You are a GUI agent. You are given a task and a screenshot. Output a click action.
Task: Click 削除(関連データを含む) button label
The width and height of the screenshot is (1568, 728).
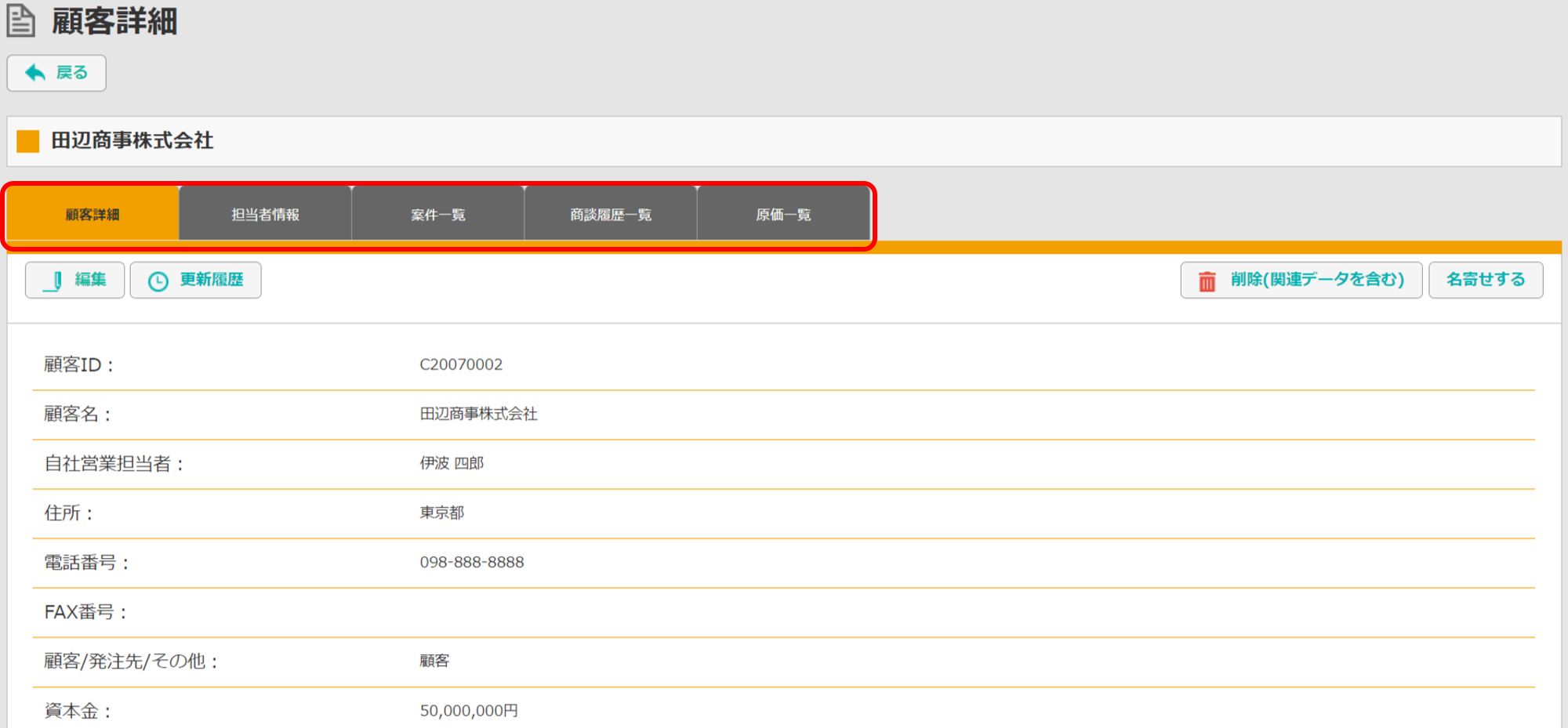tap(1317, 280)
